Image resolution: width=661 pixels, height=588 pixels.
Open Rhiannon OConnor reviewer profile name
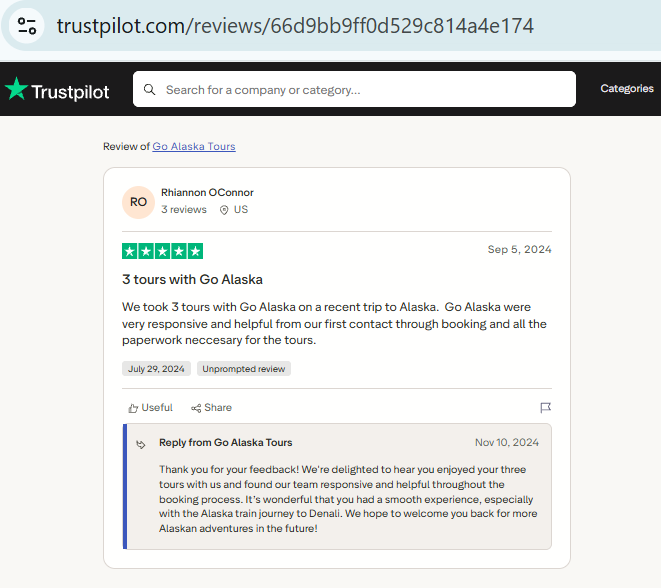click(x=207, y=193)
